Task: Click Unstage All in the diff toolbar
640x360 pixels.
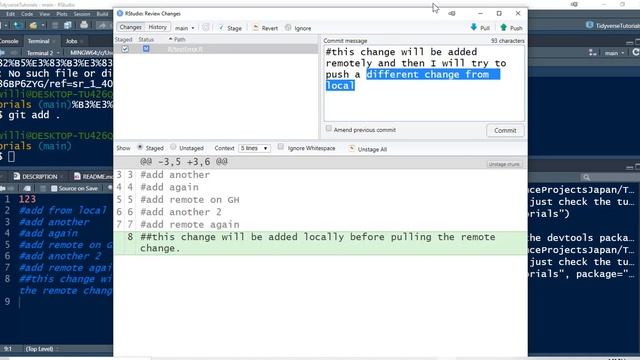Action: (x=368, y=149)
